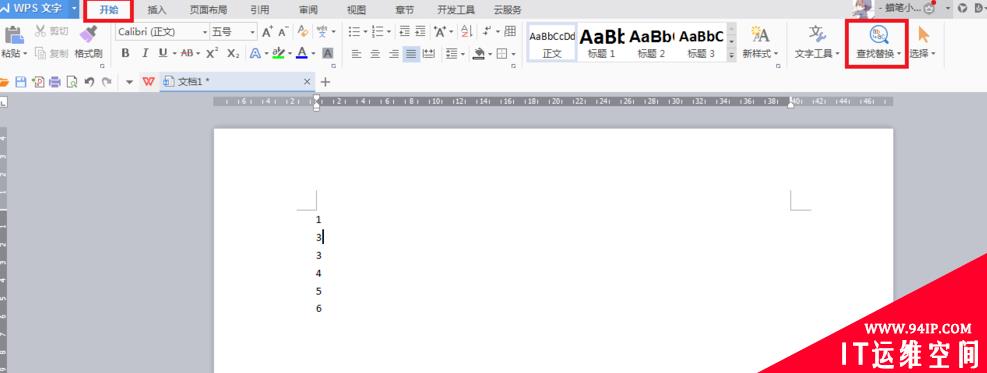Add new document with plus tab button
Viewport: 987px width, 373px height.
coord(325,82)
